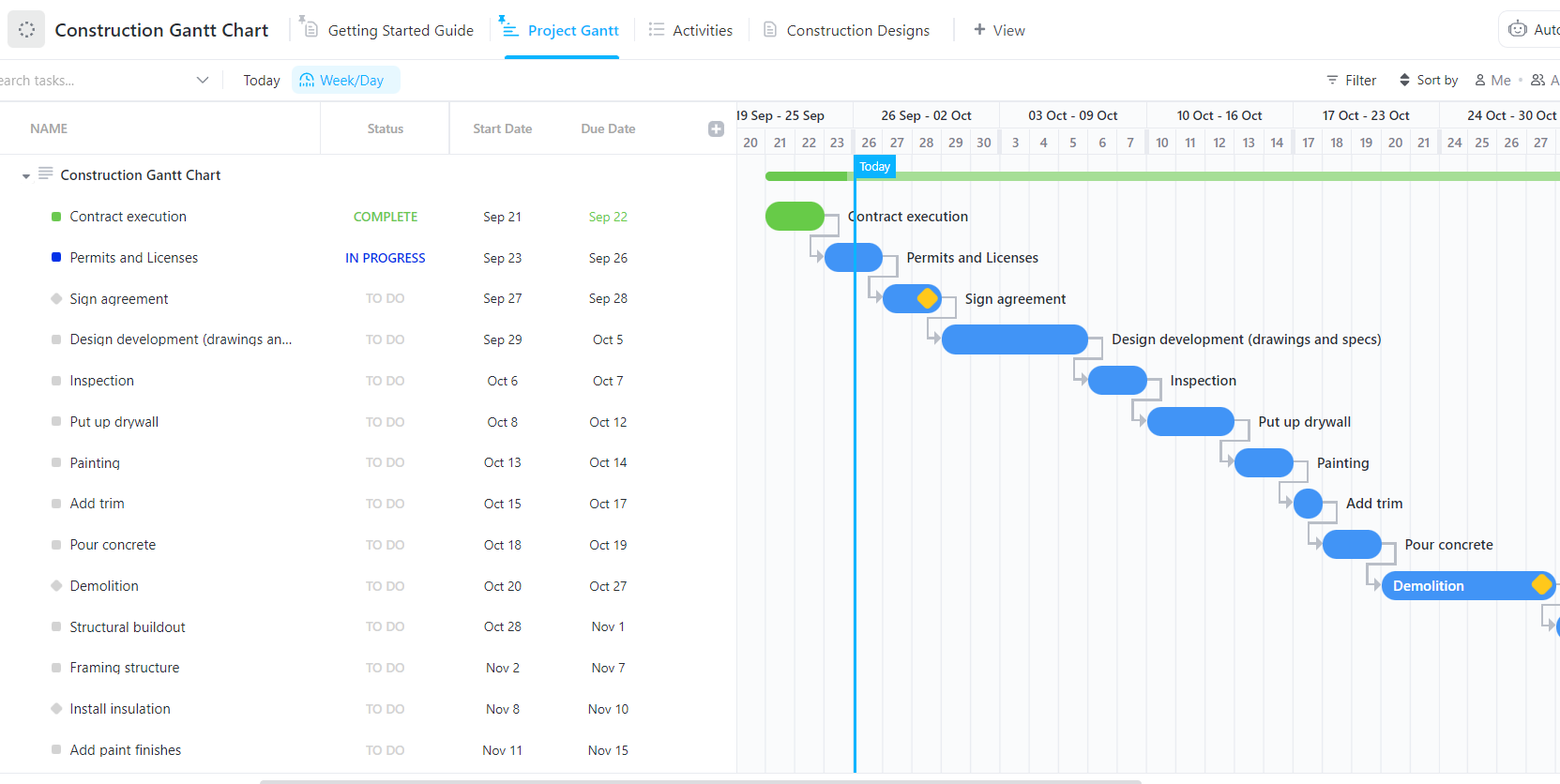The image size is (1560, 784).
Task: Jump to Today in the timeline
Action: tap(262, 81)
